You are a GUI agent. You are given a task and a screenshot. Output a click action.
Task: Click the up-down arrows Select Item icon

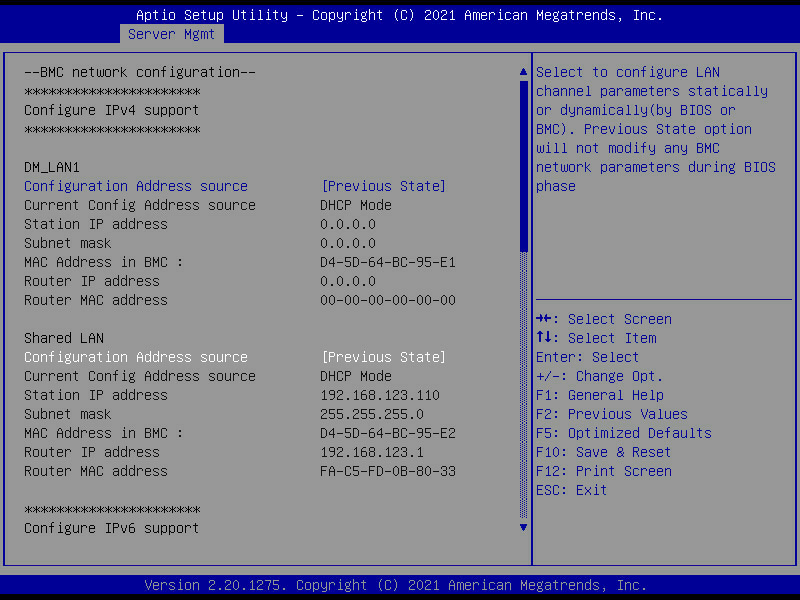point(545,338)
